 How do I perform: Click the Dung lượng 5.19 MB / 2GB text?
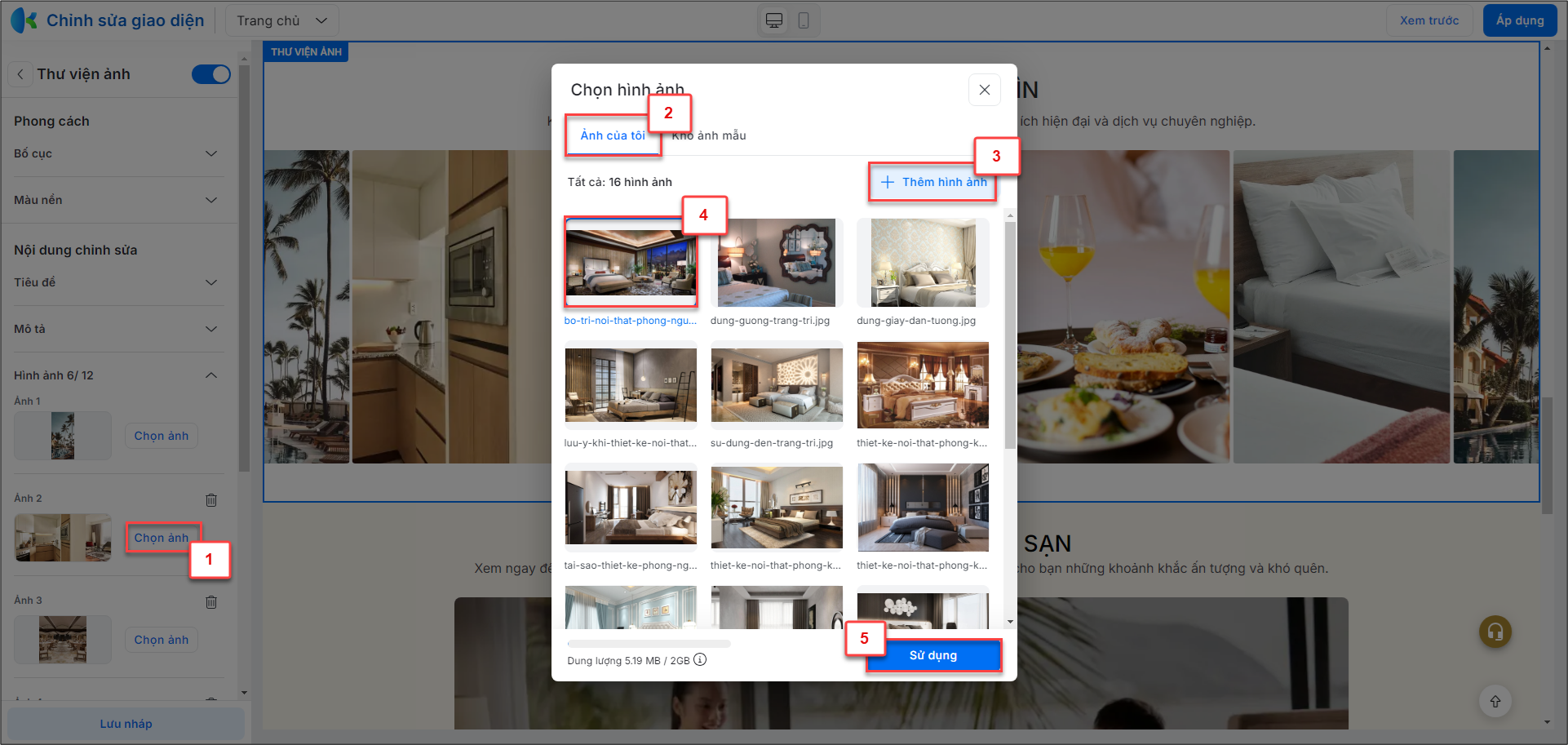[x=628, y=660]
